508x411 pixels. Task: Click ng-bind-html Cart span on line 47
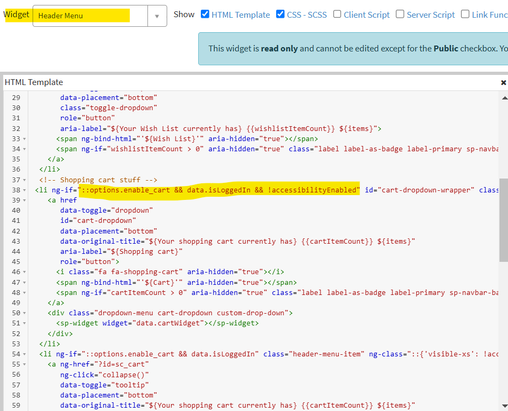click(176, 283)
